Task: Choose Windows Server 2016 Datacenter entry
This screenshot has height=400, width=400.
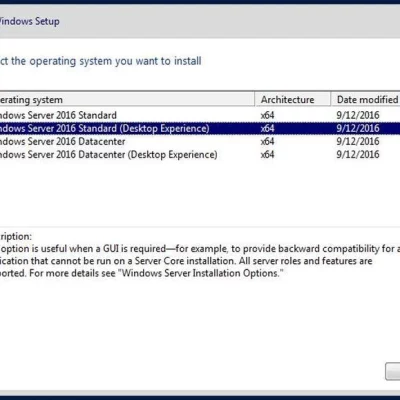Action: pyautogui.click(x=200, y=141)
